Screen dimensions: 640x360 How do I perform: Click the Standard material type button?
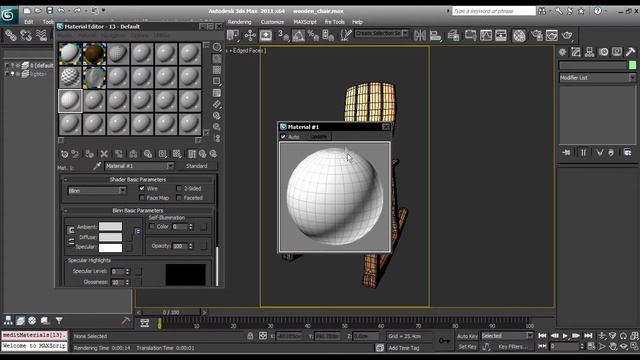[x=197, y=166]
